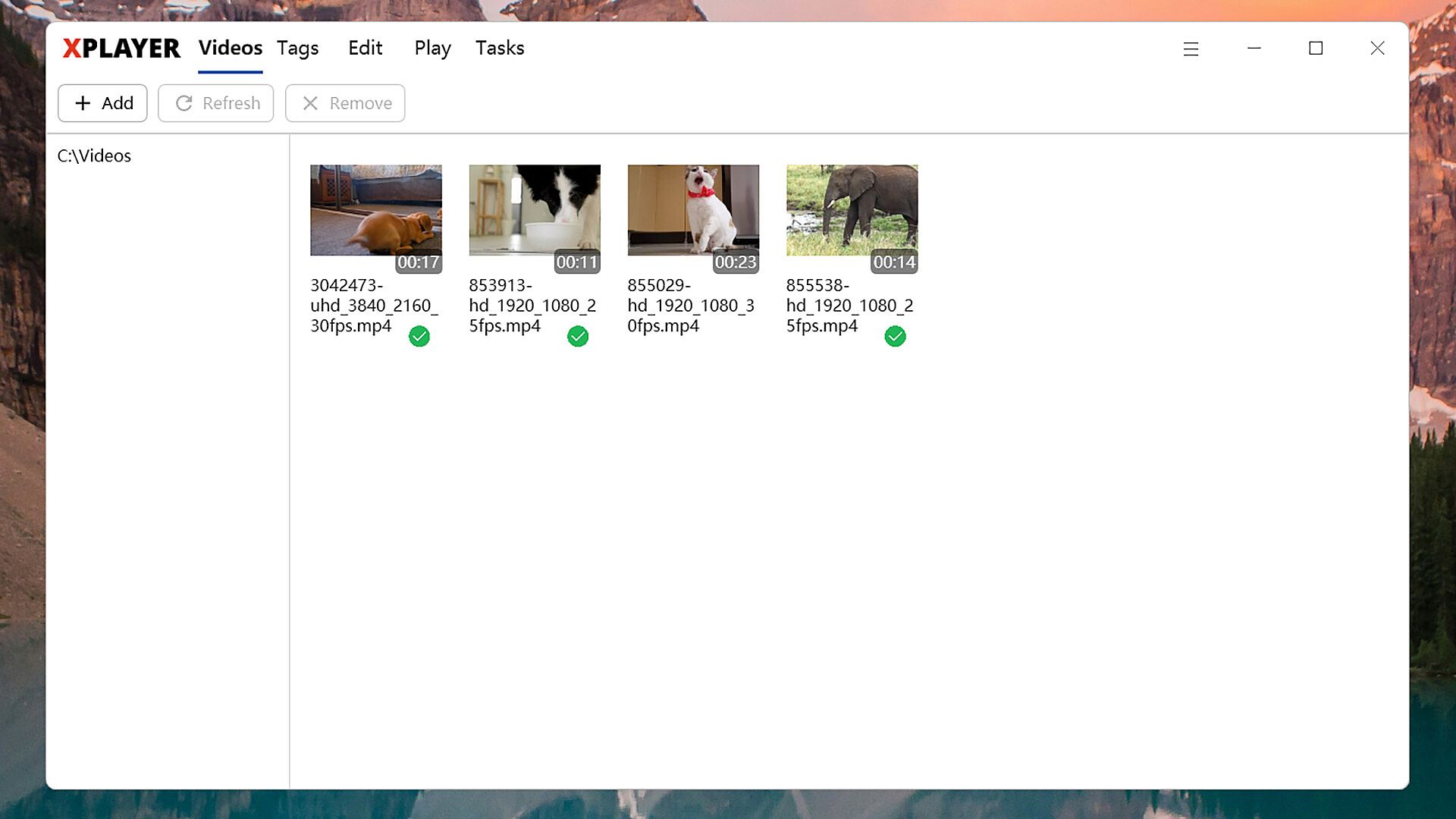Click the 00:23 duration badge
The image size is (1456, 819).
point(735,262)
